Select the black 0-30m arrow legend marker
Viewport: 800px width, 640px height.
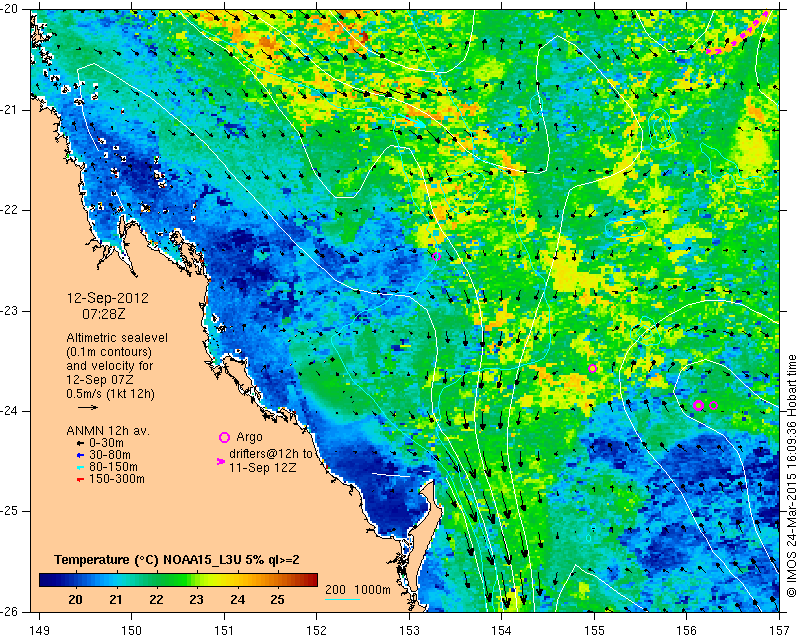[x=80, y=443]
